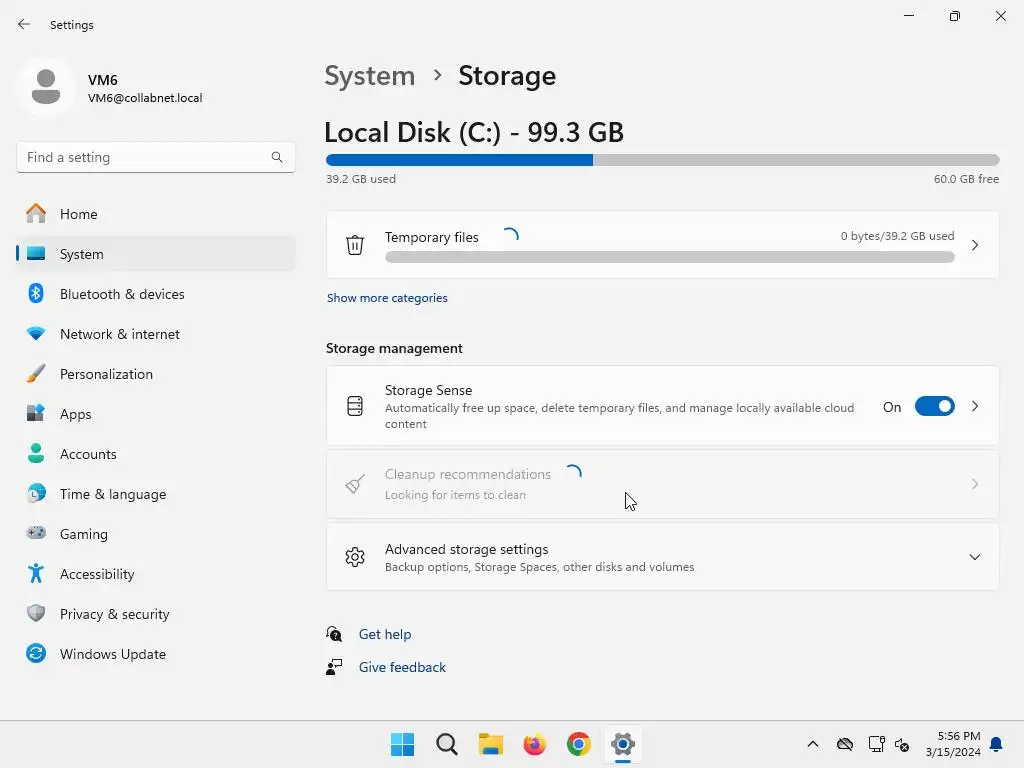The image size is (1024, 768).
Task: Open the Personalization settings page
Action: 106,374
